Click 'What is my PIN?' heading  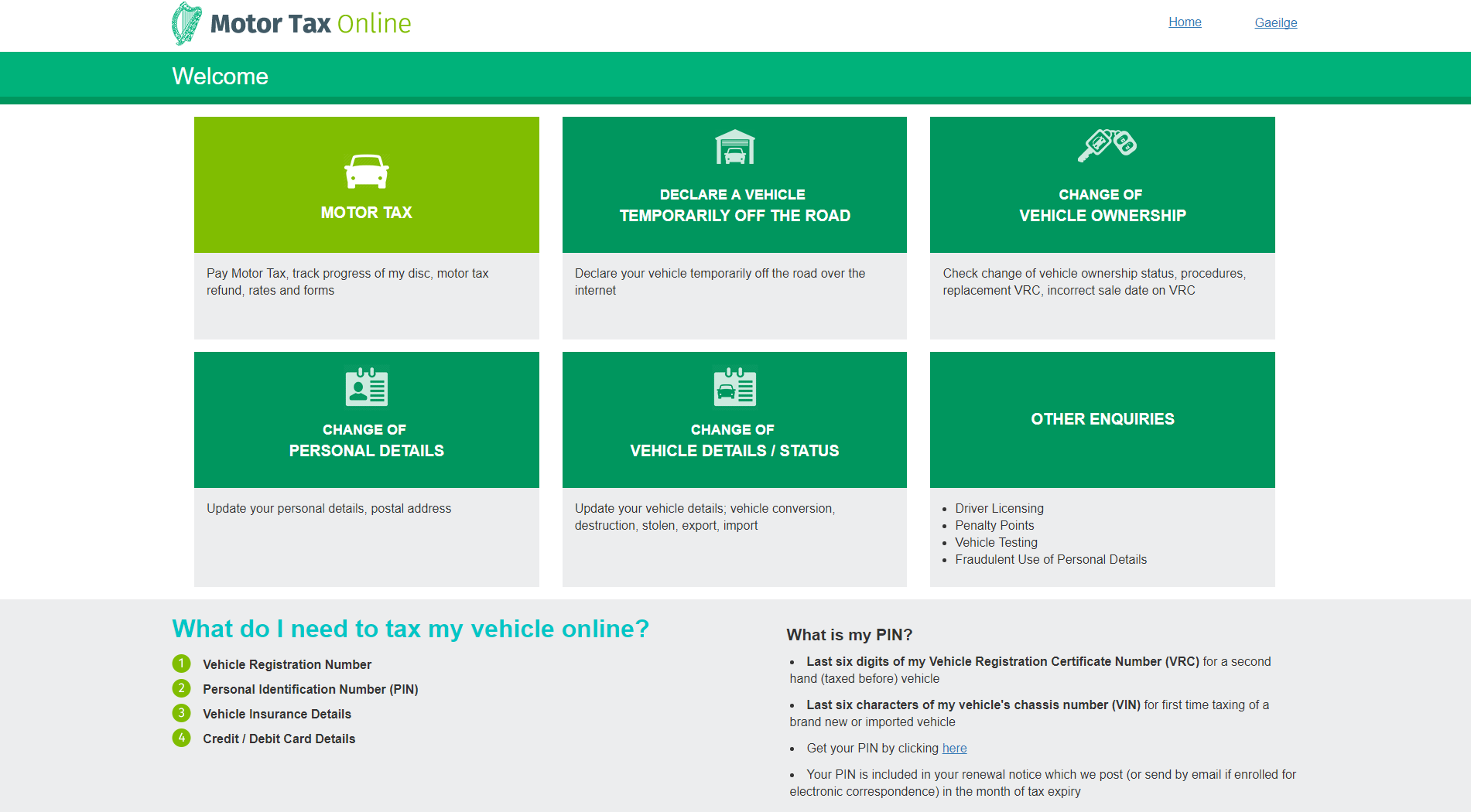(x=850, y=635)
